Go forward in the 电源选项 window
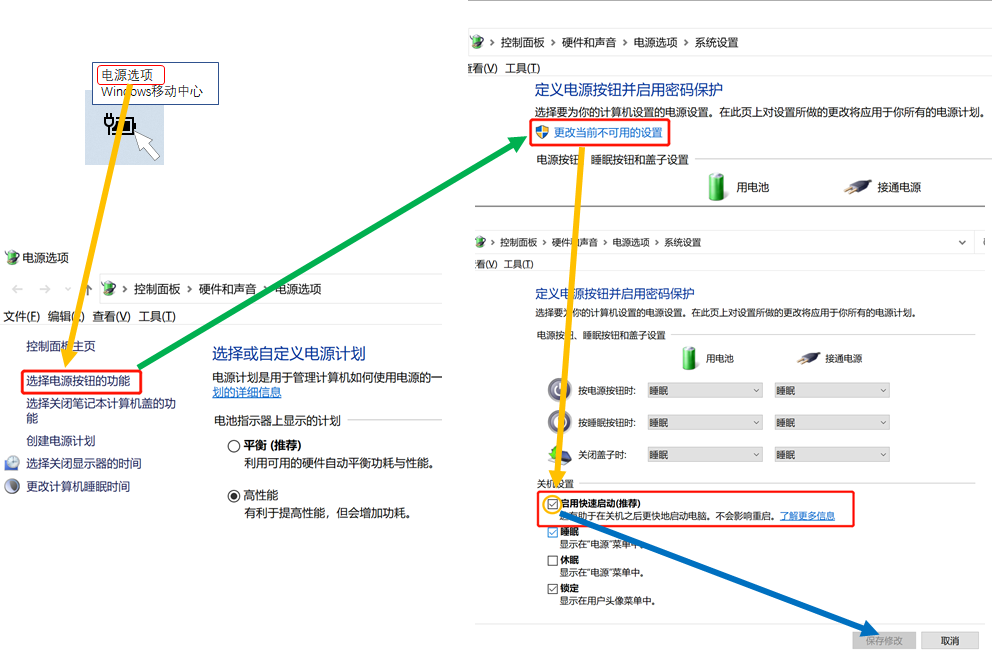Image resolution: width=992 pixels, height=657 pixels. pos(45,289)
